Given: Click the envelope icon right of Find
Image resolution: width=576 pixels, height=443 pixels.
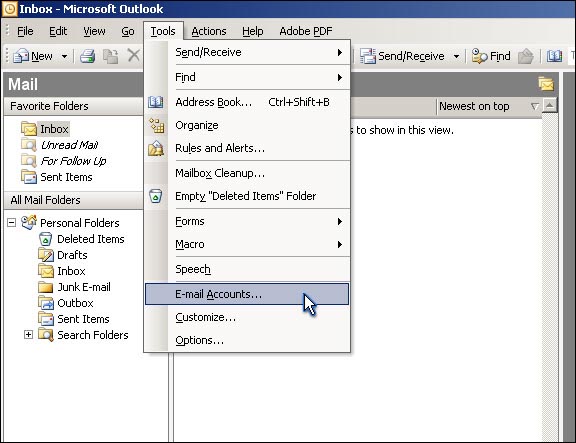Looking at the screenshot, I should click(x=526, y=56).
